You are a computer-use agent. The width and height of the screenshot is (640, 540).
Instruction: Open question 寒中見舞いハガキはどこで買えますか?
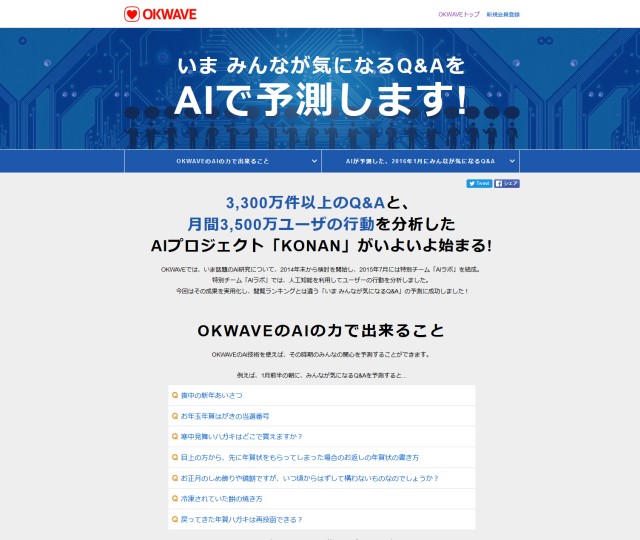click(x=241, y=436)
